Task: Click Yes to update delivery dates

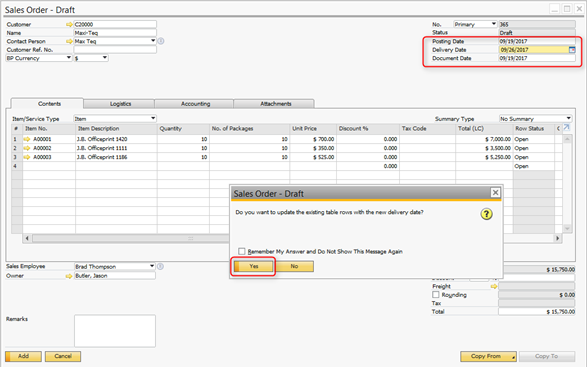Action: [254, 266]
